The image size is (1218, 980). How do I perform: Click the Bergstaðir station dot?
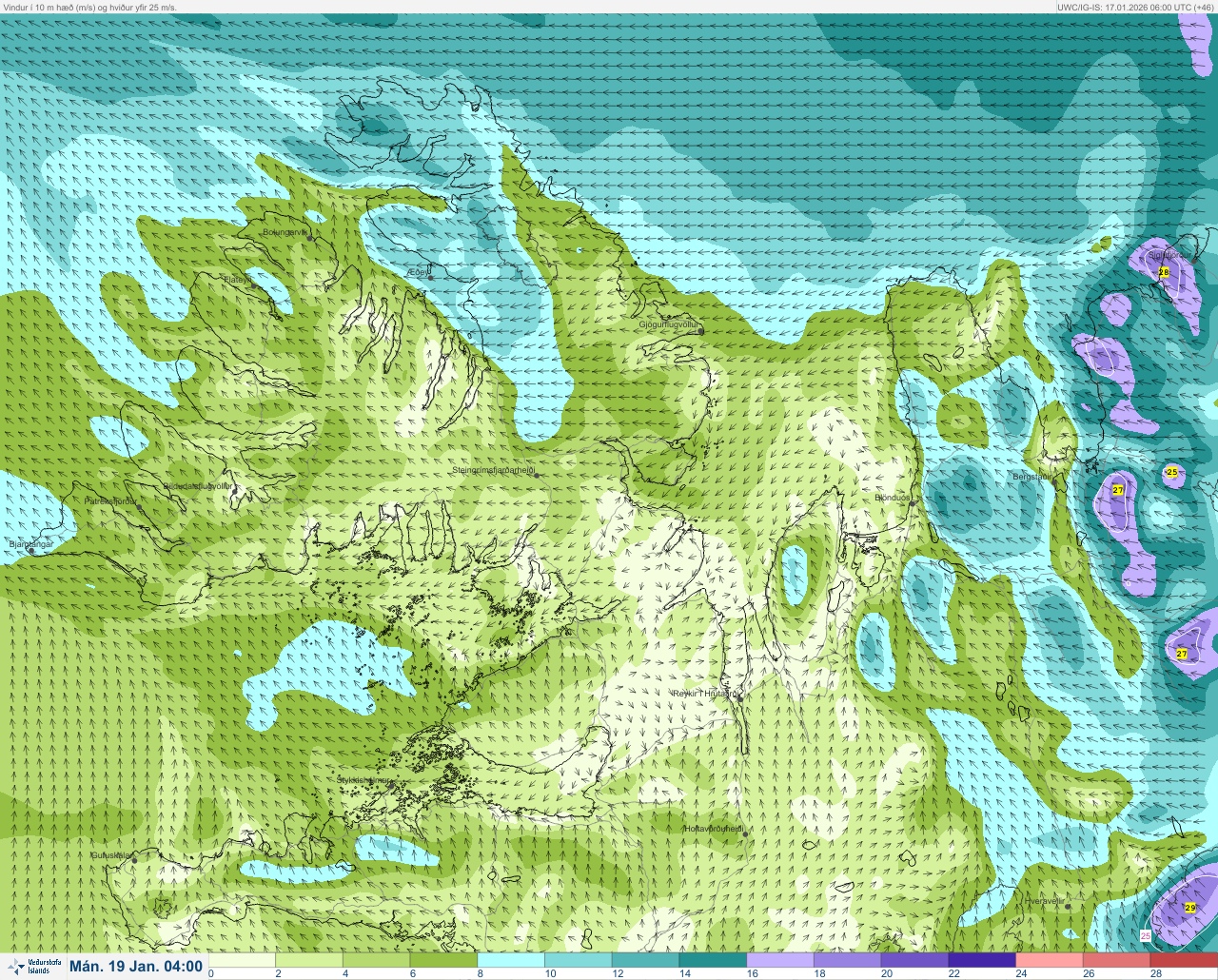tap(1054, 480)
